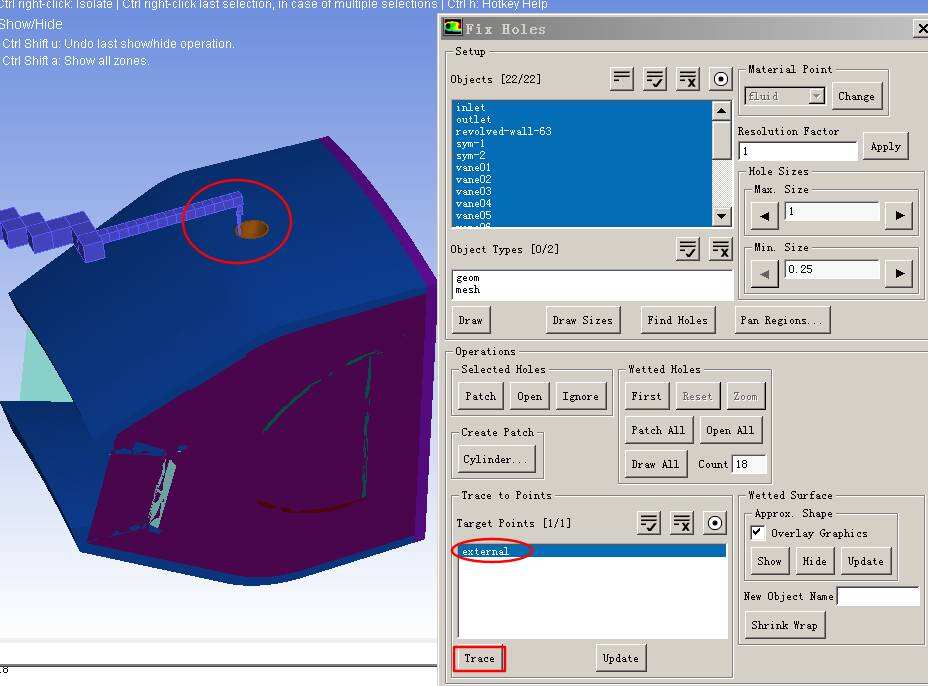Click Open under Selected Holes
The height and width of the screenshot is (686, 928).
[x=529, y=396]
